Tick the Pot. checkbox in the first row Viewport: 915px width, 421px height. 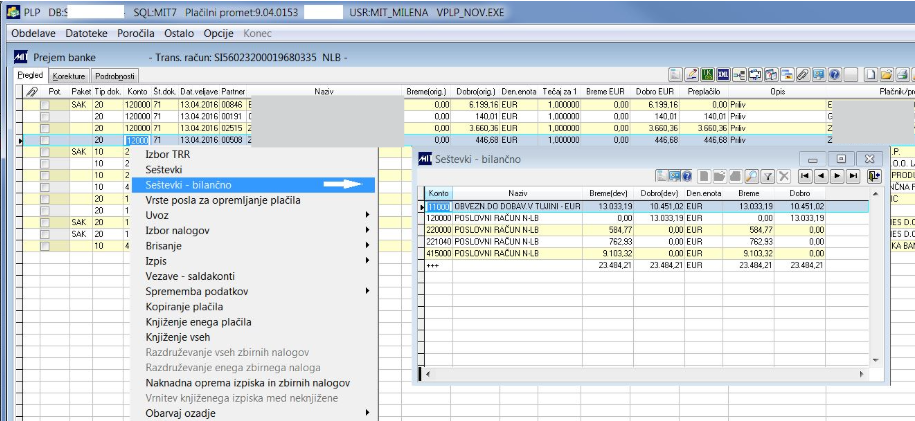click(x=44, y=103)
